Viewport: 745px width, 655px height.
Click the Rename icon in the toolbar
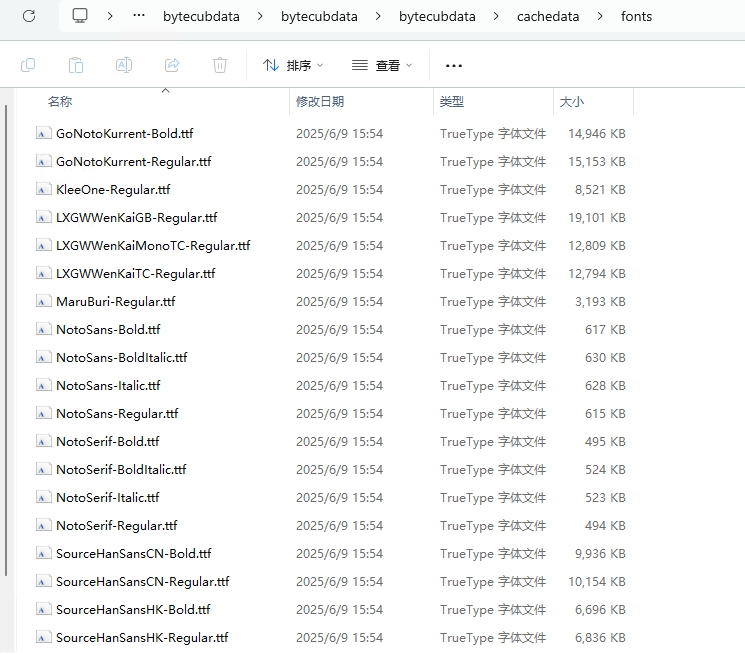[x=124, y=65]
